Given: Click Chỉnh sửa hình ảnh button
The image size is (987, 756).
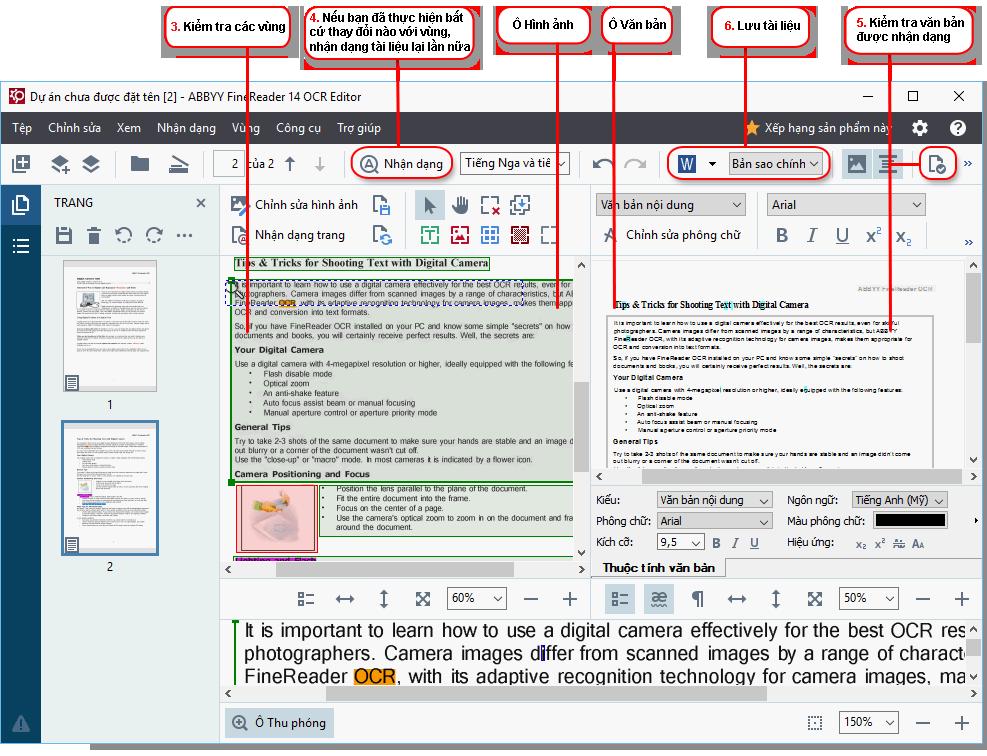Looking at the screenshot, I should click(x=294, y=205).
